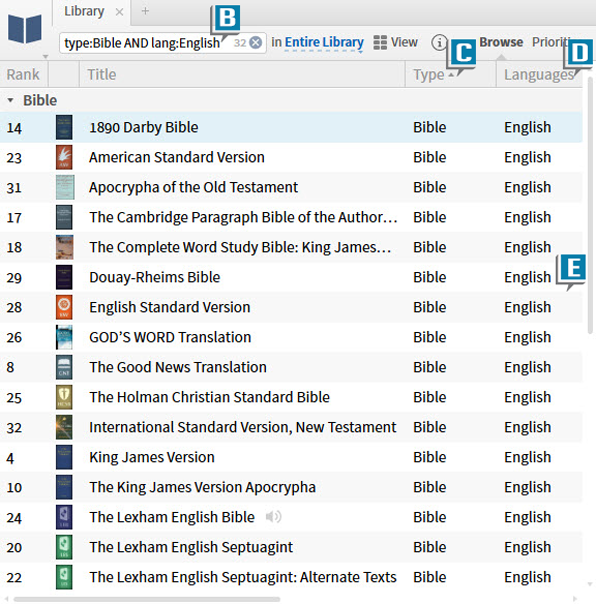This screenshot has width=596, height=604.
Task: Open GOD'S WORD Translation
Action: [x=170, y=337]
